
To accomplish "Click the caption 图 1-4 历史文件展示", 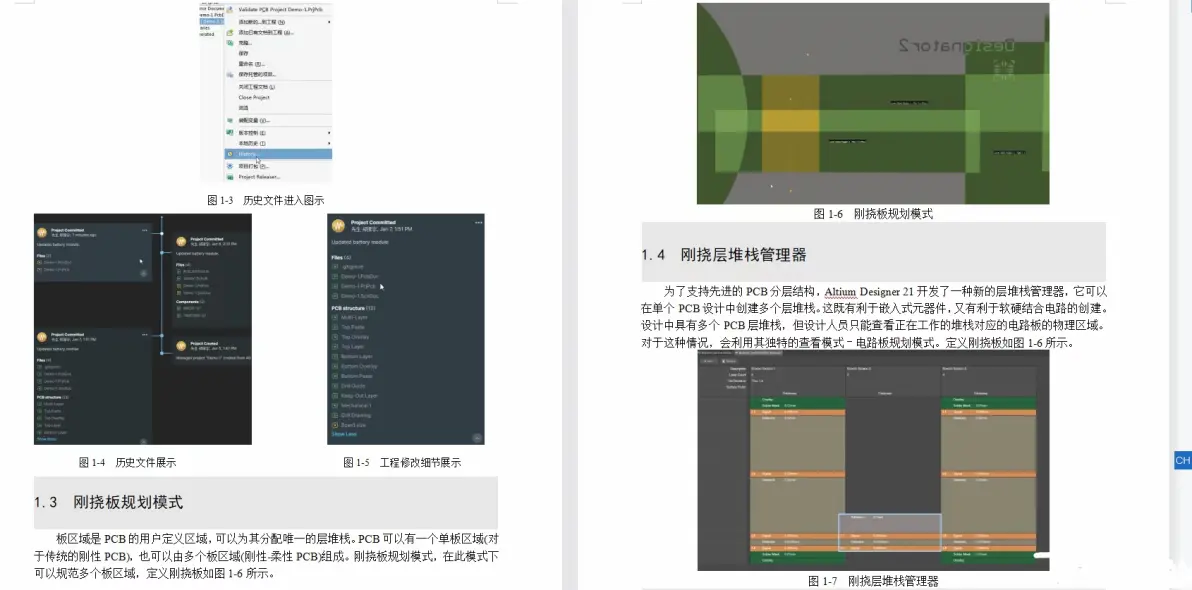I will [x=128, y=462].
